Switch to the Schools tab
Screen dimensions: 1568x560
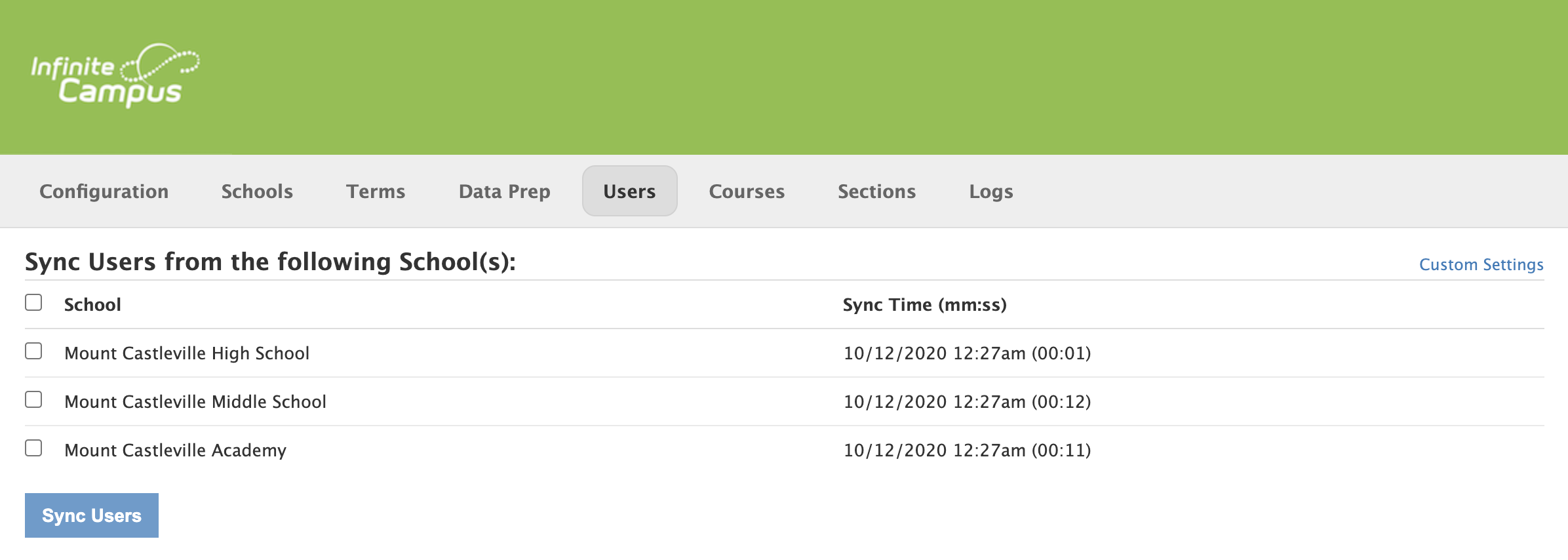[257, 191]
